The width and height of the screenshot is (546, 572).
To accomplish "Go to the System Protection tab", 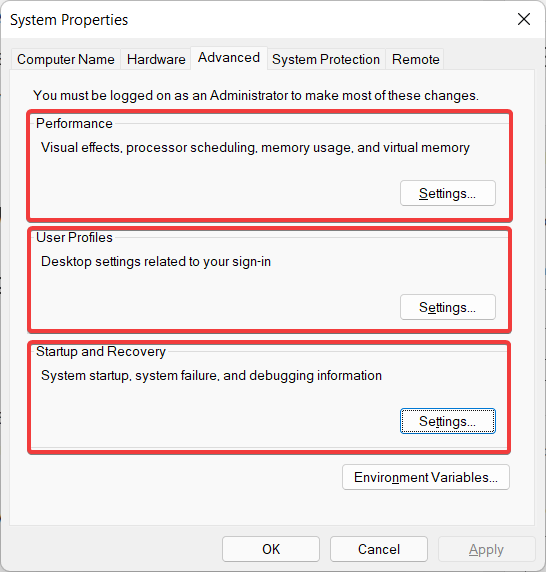I will [x=326, y=59].
